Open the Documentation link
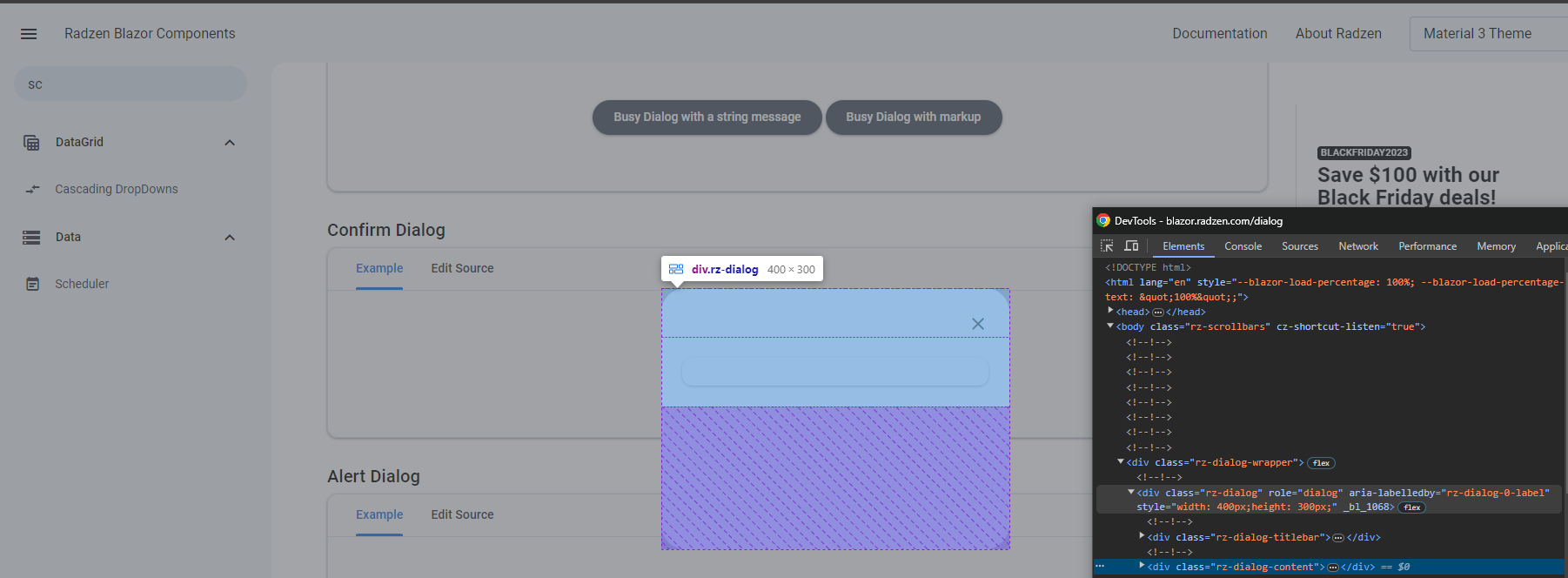1568x578 pixels. (x=1219, y=34)
